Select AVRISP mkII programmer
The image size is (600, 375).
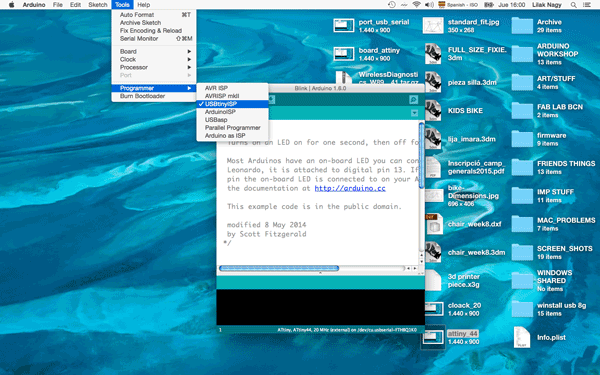232,96
